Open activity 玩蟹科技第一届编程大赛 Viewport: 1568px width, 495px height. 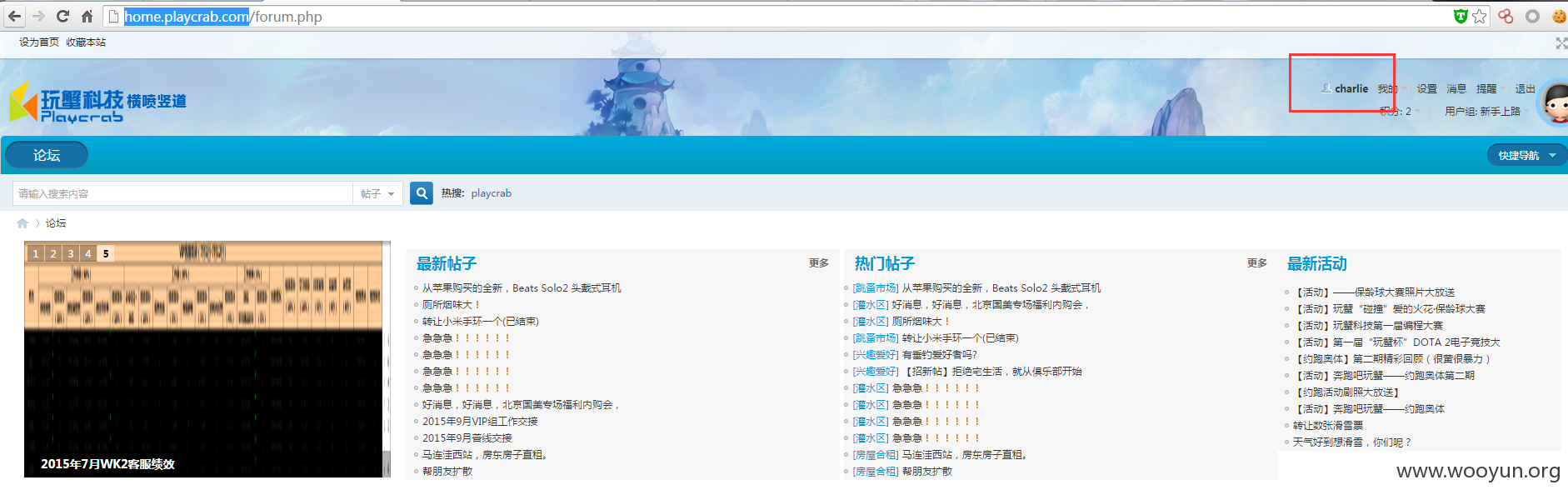pos(1368,326)
